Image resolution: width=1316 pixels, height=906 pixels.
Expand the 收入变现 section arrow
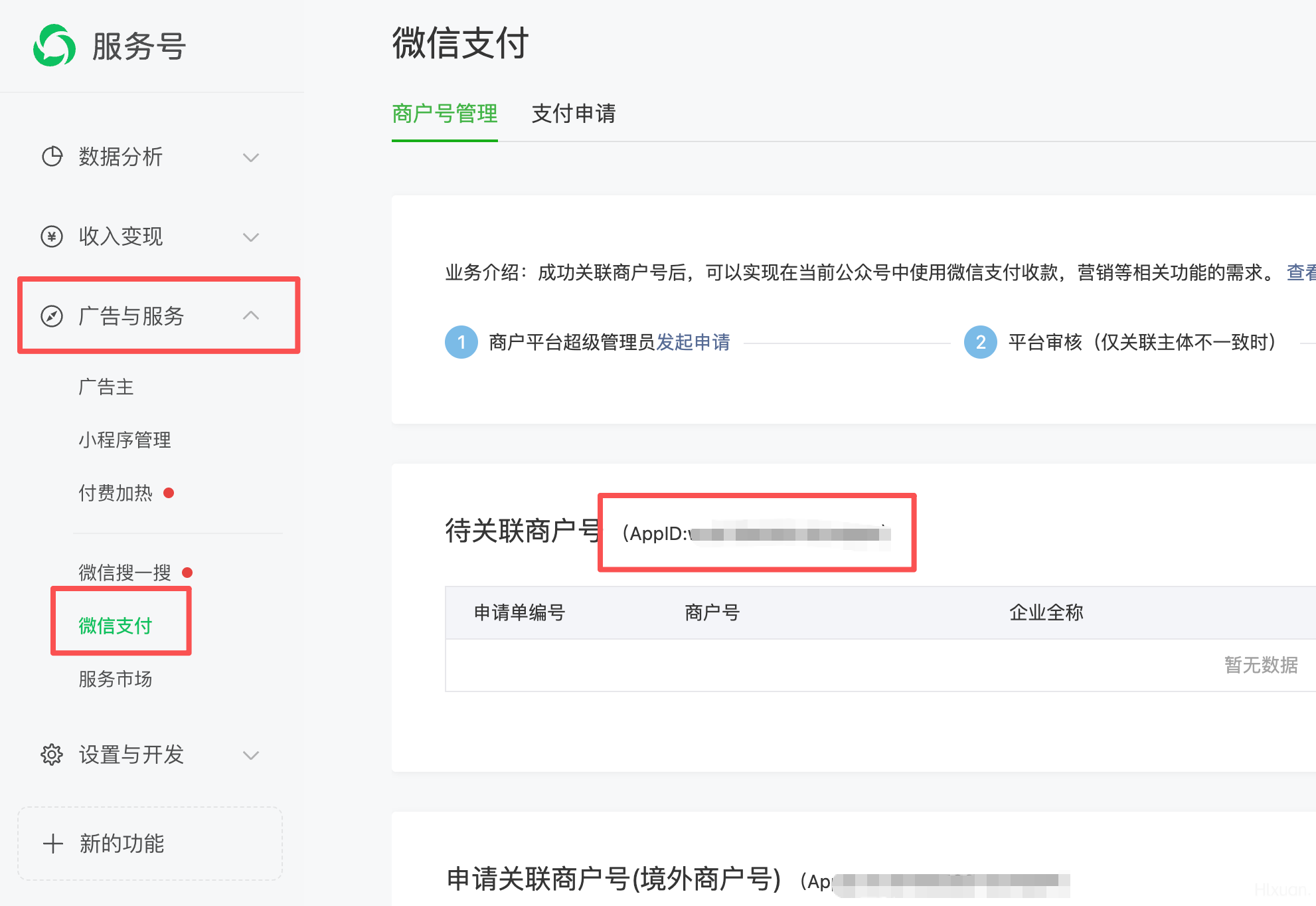coord(250,237)
